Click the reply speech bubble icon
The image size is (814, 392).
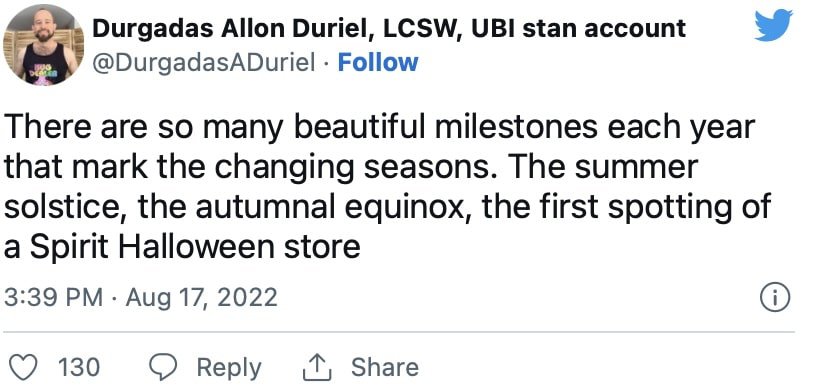163,367
